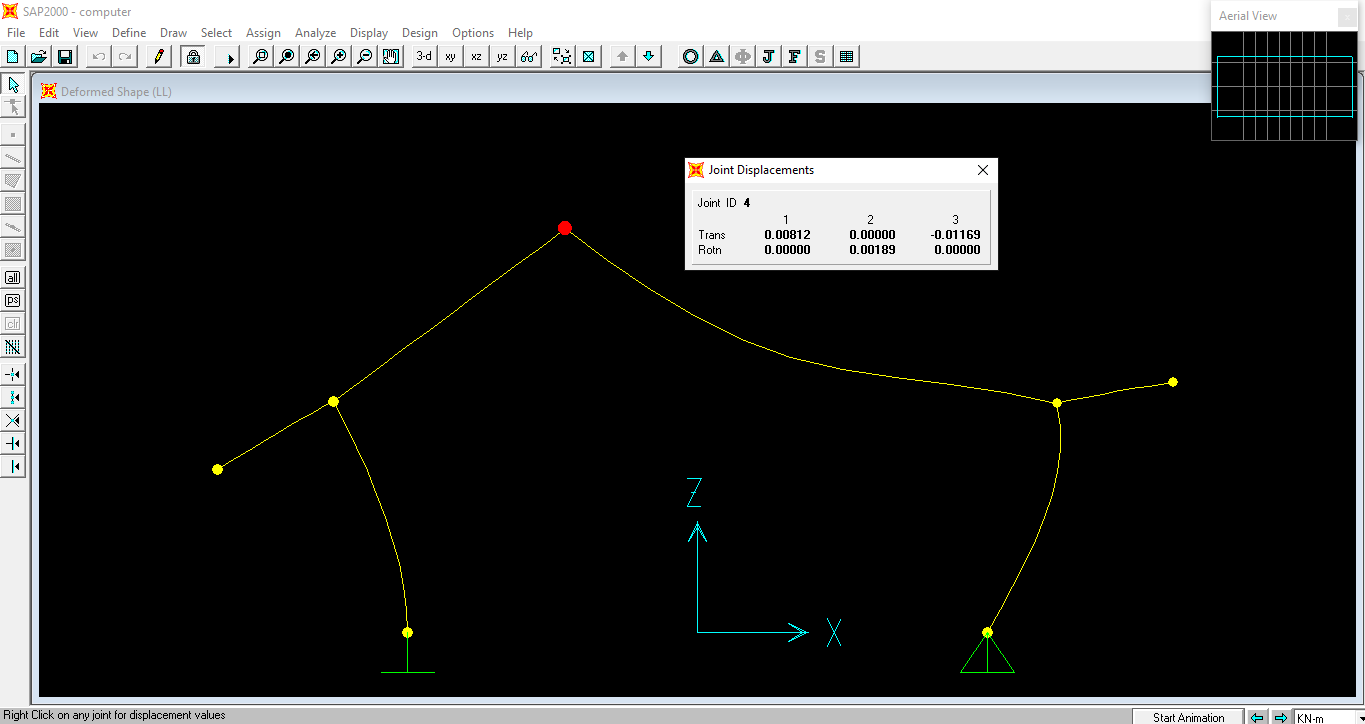Enable snap to joints in the side toolbar
Image resolution: width=1365 pixels, height=724 pixels.
(13, 374)
